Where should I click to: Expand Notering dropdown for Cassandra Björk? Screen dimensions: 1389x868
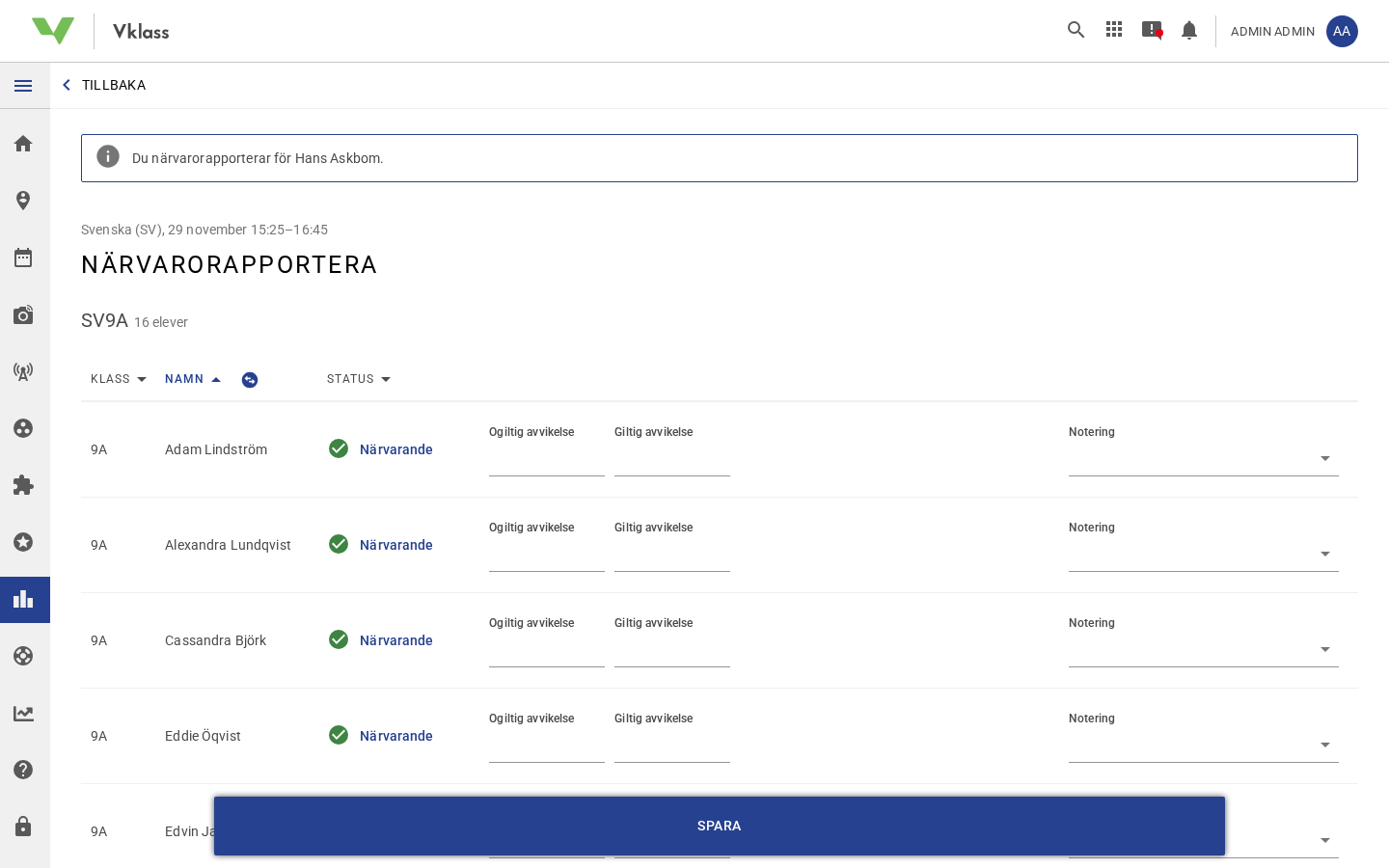[x=1204, y=649]
